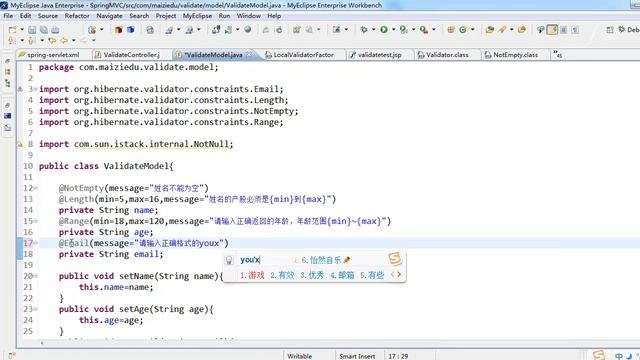The width and height of the screenshot is (640, 360).
Task: Open dropdown arrow next to New icon
Action: (x=22, y=30)
